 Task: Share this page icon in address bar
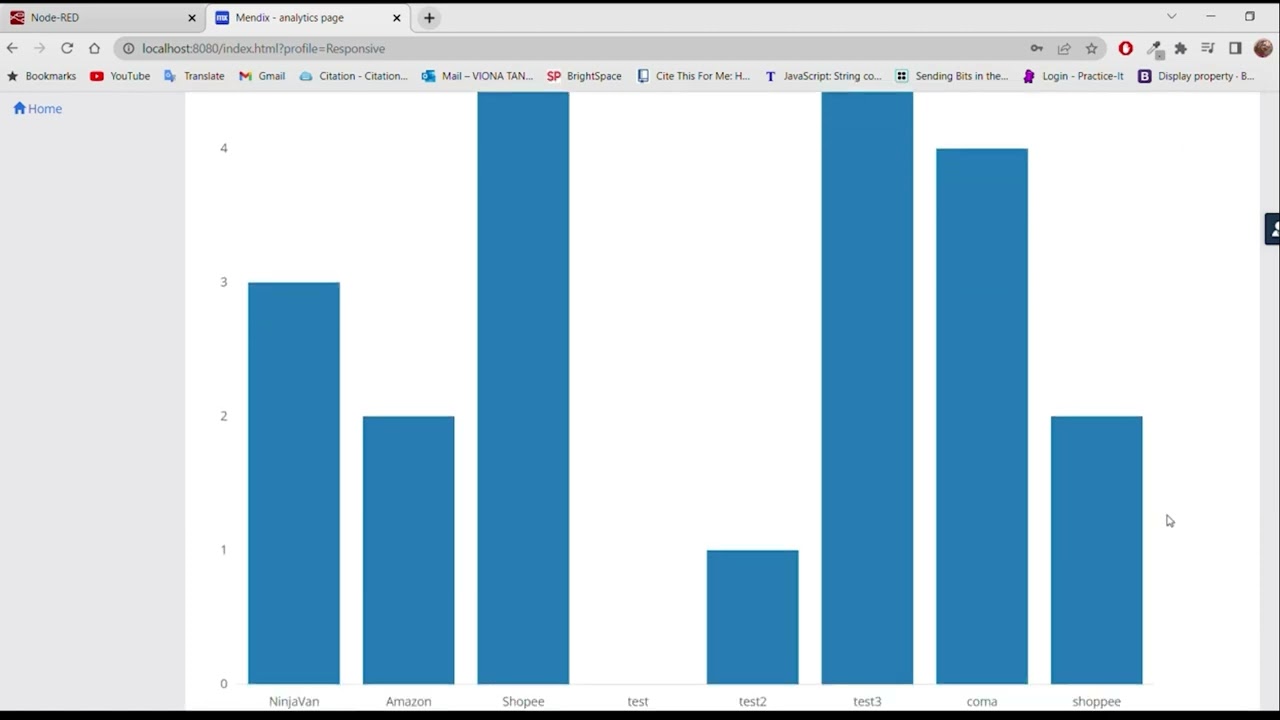click(x=1064, y=48)
